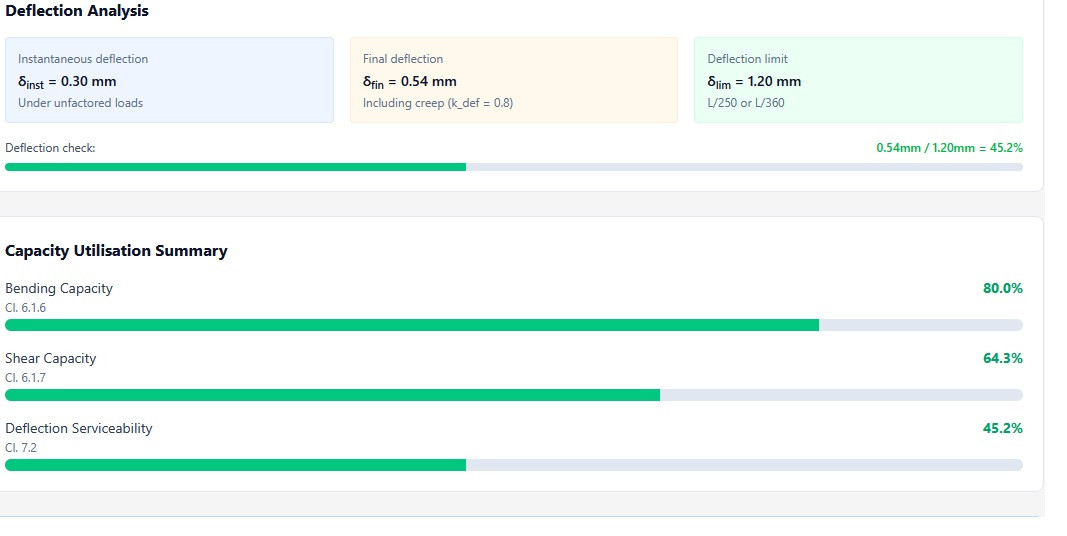Click the Deflection Analysis heading
The image size is (1067, 536).
pos(77,11)
